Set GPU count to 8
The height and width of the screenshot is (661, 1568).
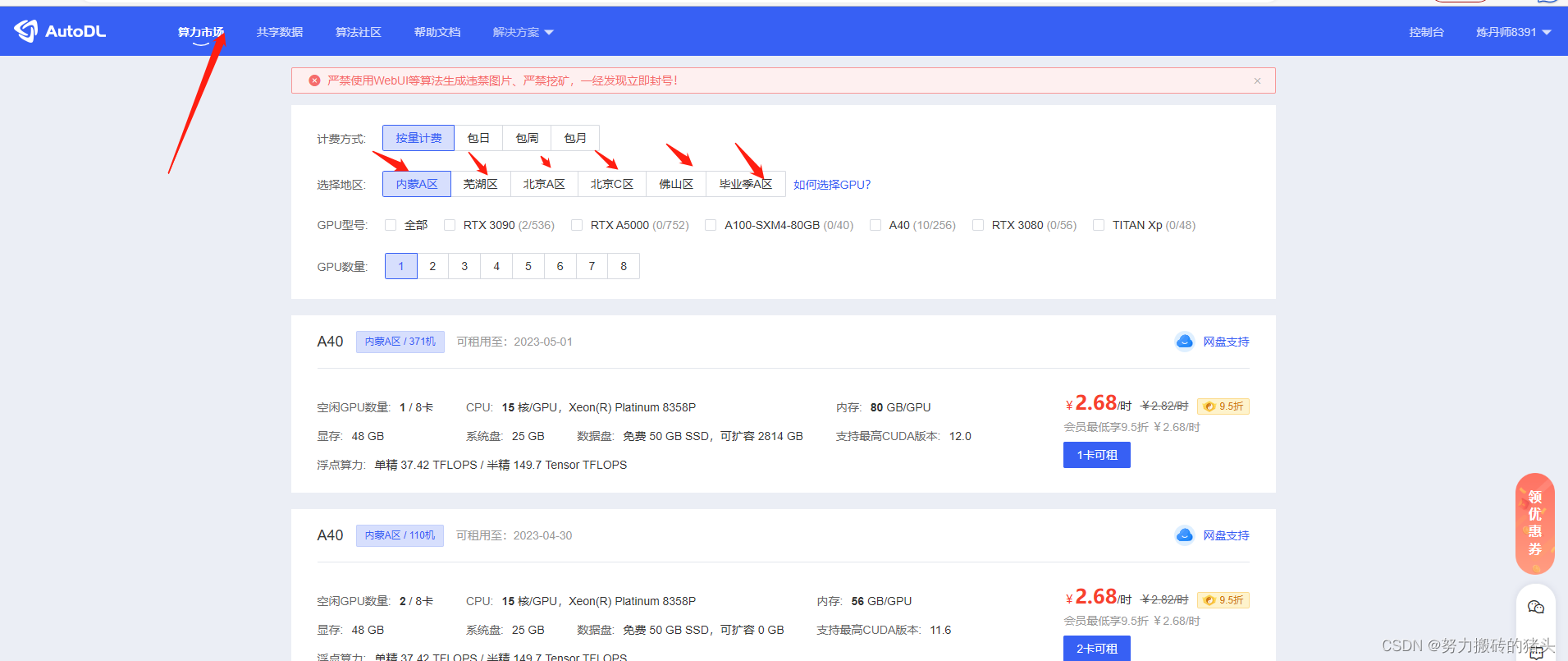(624, 266)
